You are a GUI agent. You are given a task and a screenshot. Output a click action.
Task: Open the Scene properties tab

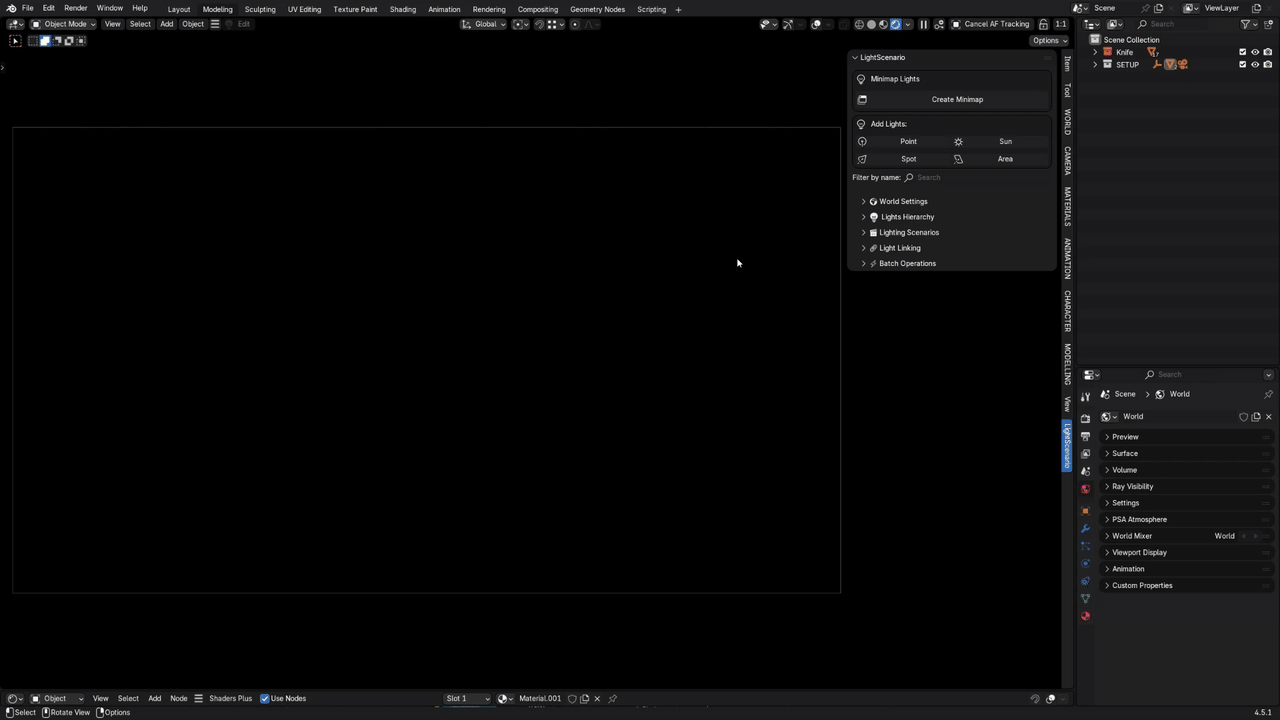tap(1085, 471)
